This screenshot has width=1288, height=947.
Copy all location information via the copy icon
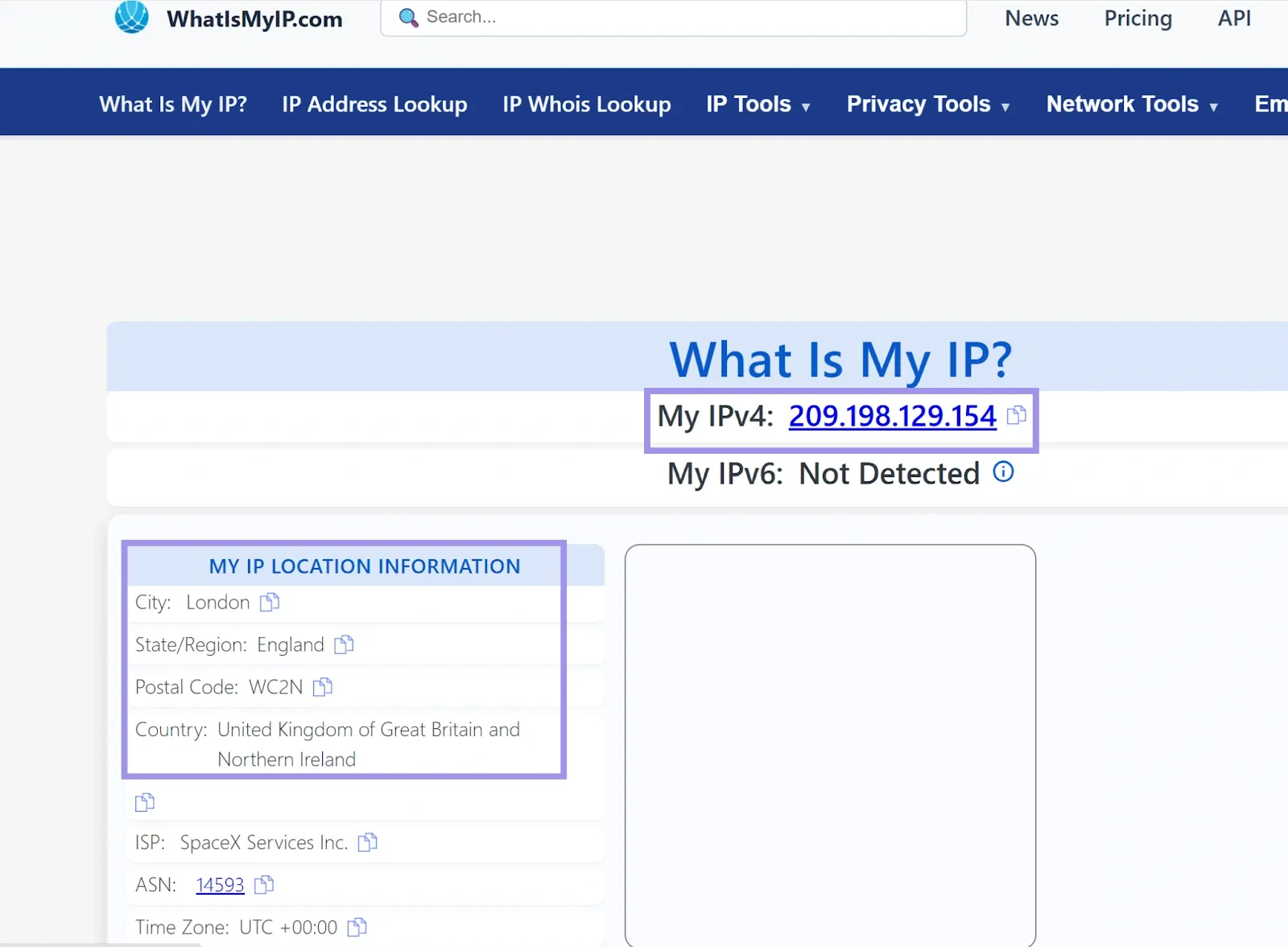144,801
